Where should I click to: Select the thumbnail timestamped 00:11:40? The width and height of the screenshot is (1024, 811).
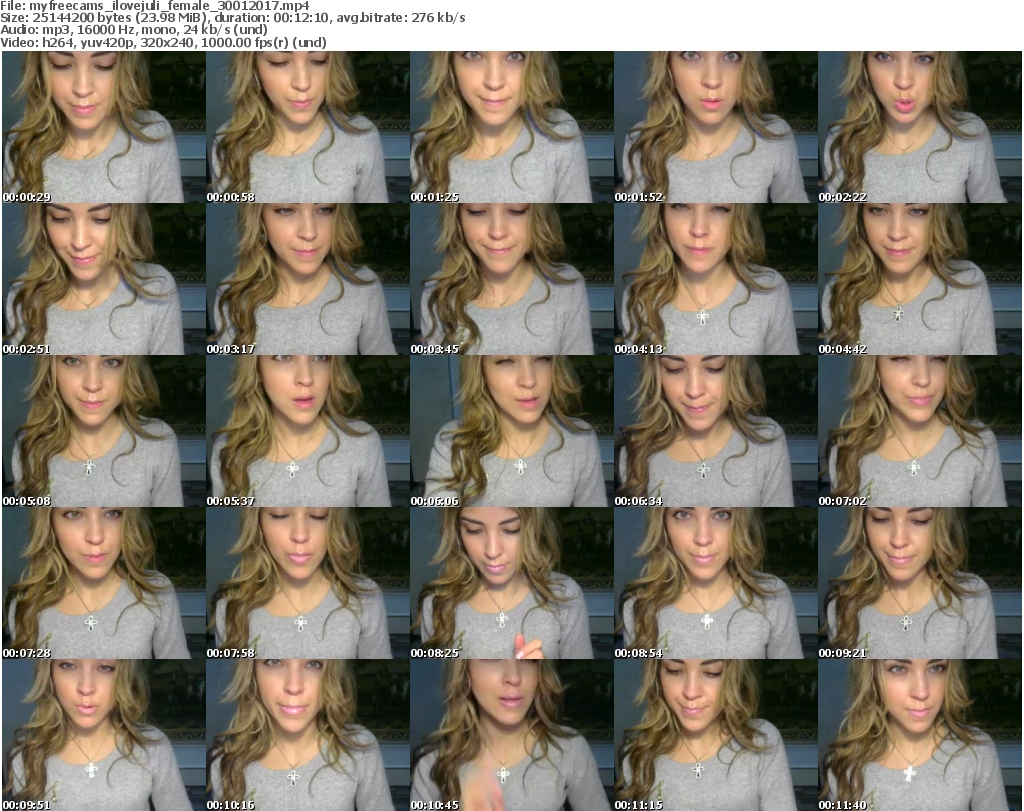pyautogui.click(x=920, y=735)
